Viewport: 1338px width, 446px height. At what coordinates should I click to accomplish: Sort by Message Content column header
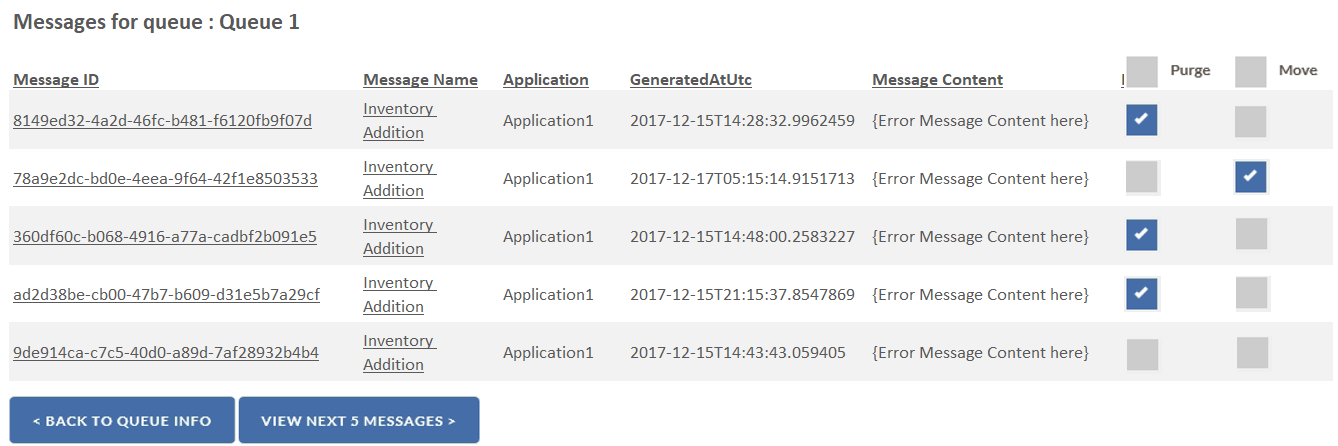pos(937,80)
